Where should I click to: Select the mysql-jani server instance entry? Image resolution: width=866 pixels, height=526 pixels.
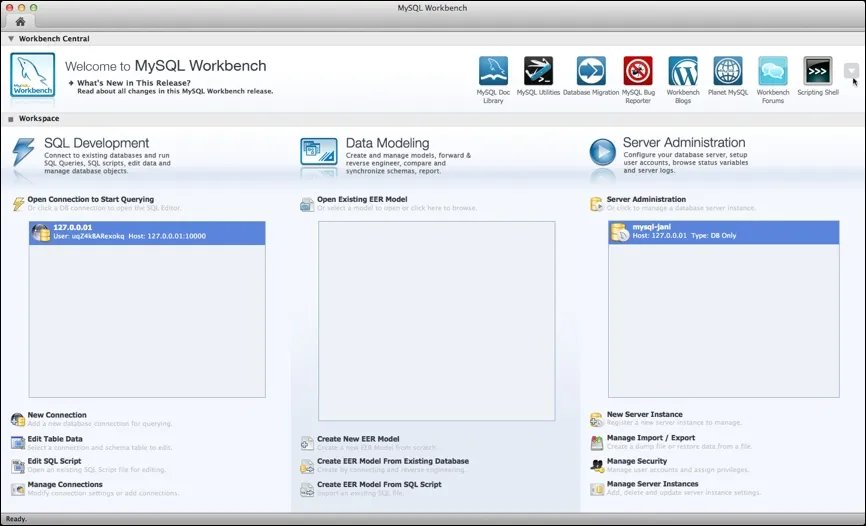[724, 232]
